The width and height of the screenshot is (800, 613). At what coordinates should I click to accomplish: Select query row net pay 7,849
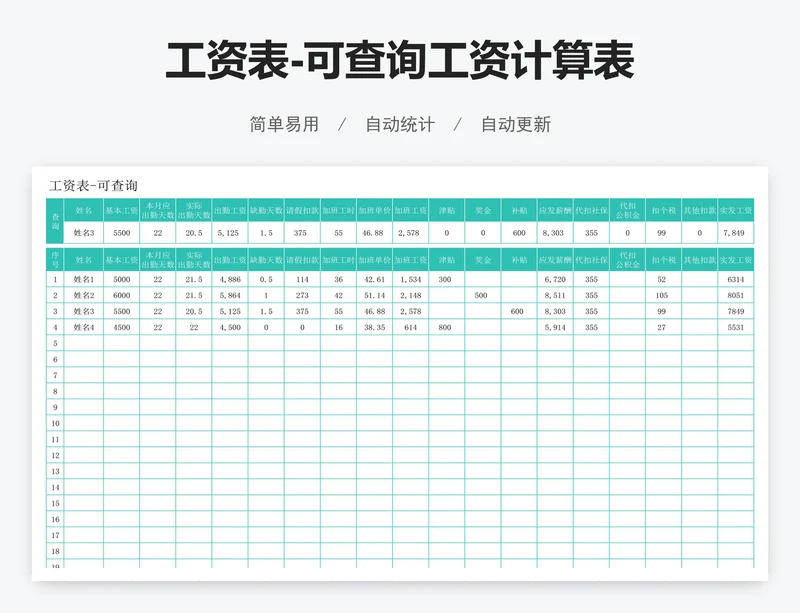(736, 233)
